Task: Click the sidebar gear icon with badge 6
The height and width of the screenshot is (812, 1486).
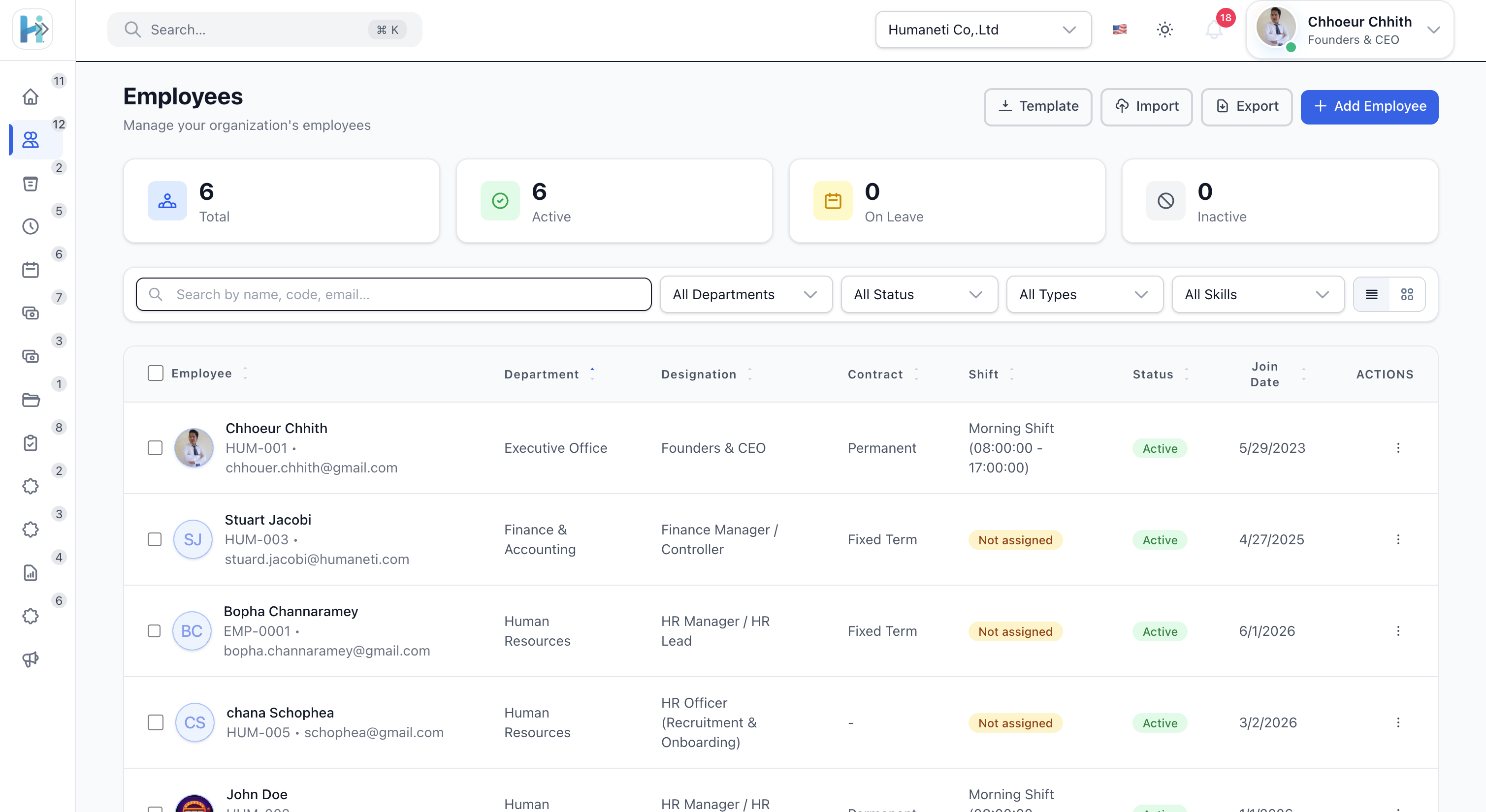Action: [x=31, y=616]
